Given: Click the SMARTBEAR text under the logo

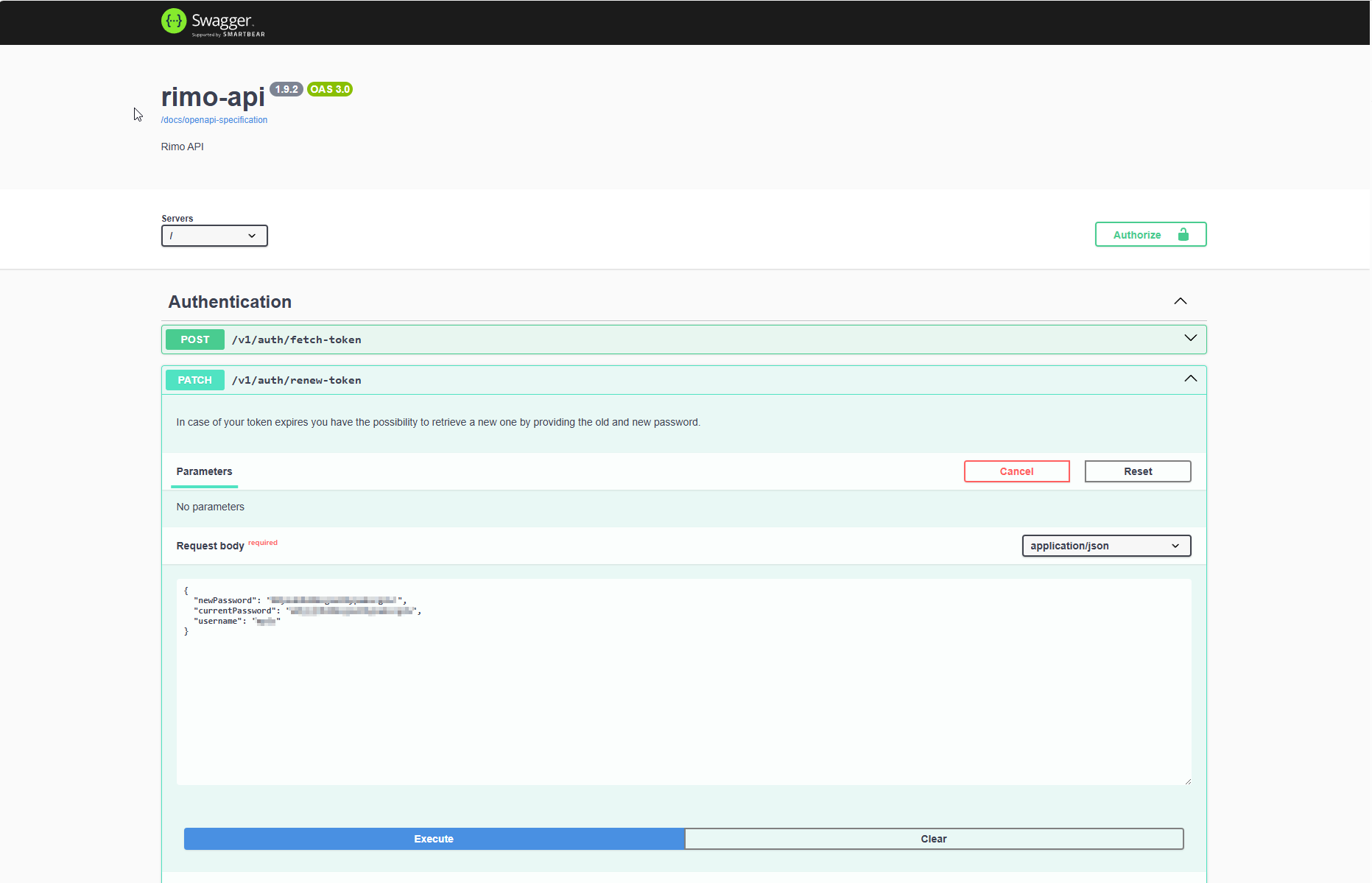Looking at the screenshot, I should tap(244, 34).
